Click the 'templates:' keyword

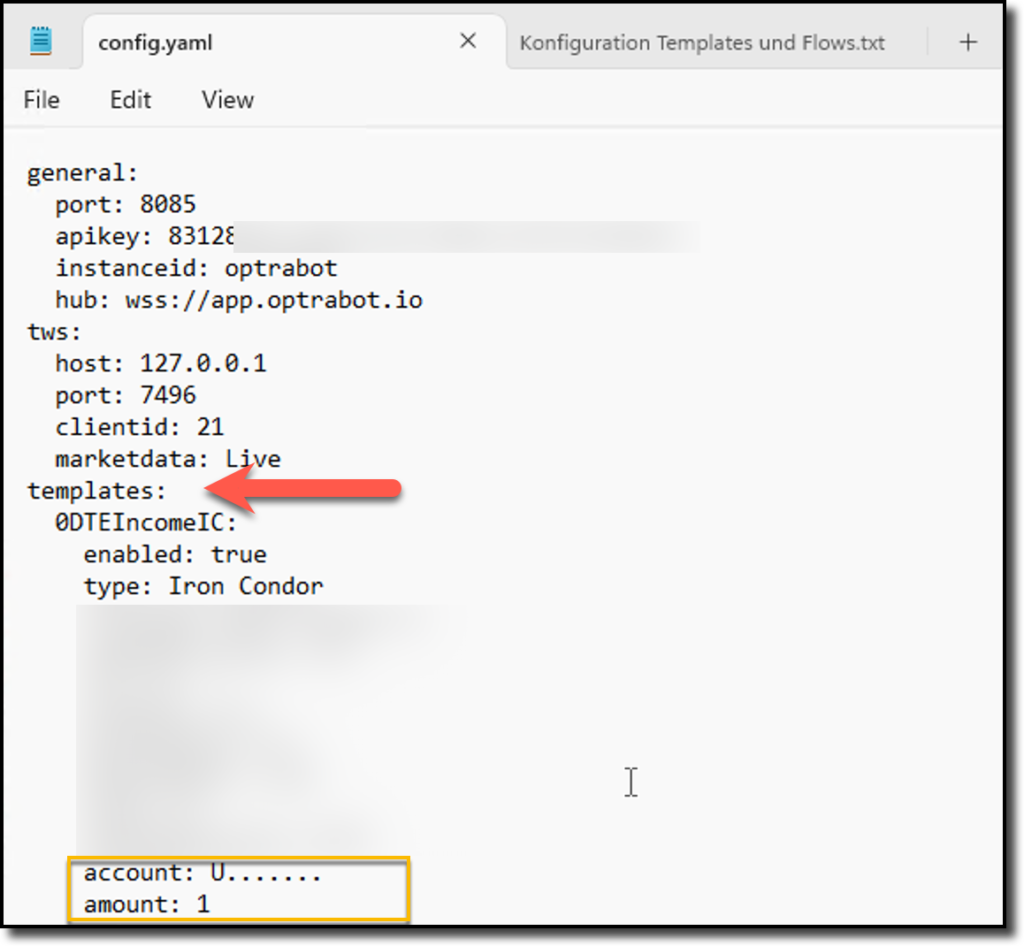point(96,491)
